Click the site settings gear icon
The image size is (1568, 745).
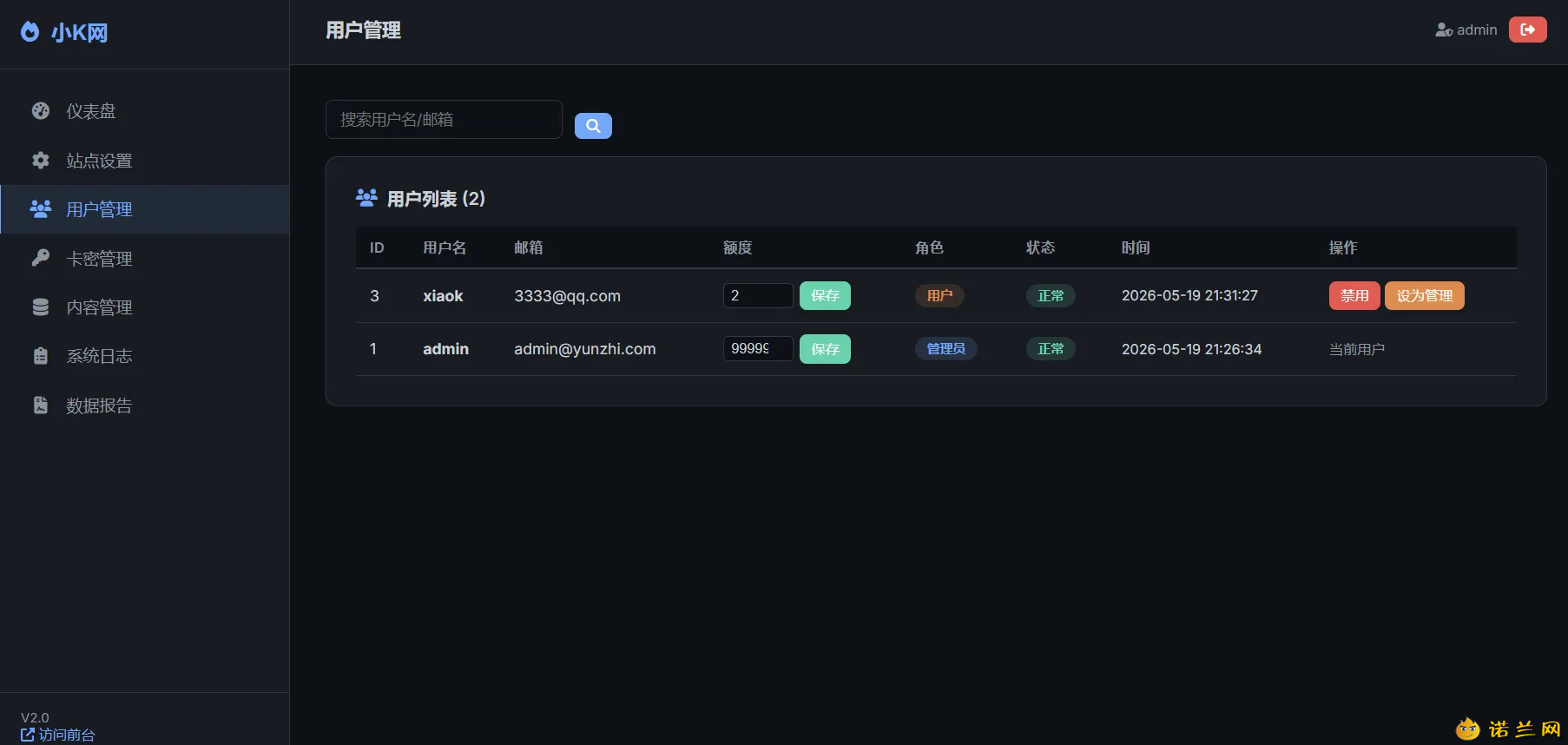tap(41, 160)
